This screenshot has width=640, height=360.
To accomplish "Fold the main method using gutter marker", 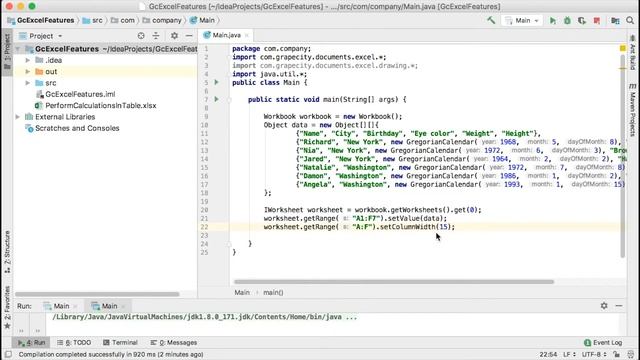I will [229, 100].
